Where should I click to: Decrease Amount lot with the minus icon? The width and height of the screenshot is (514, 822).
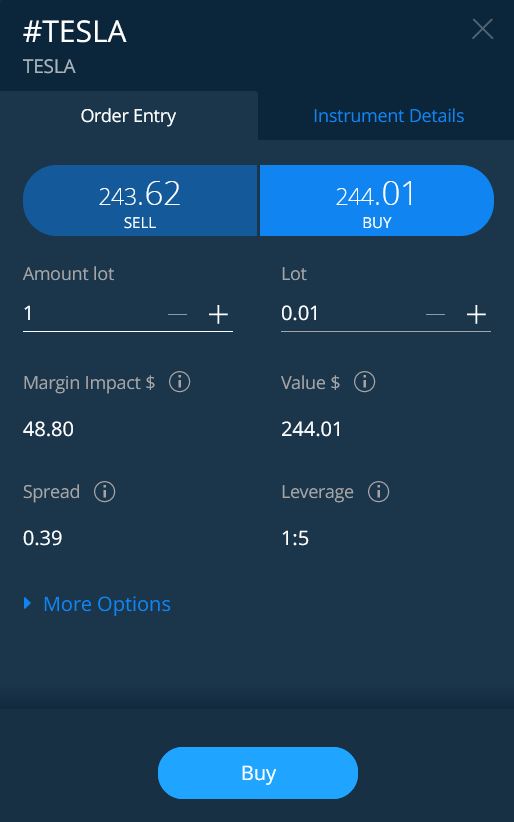(177, 315)
